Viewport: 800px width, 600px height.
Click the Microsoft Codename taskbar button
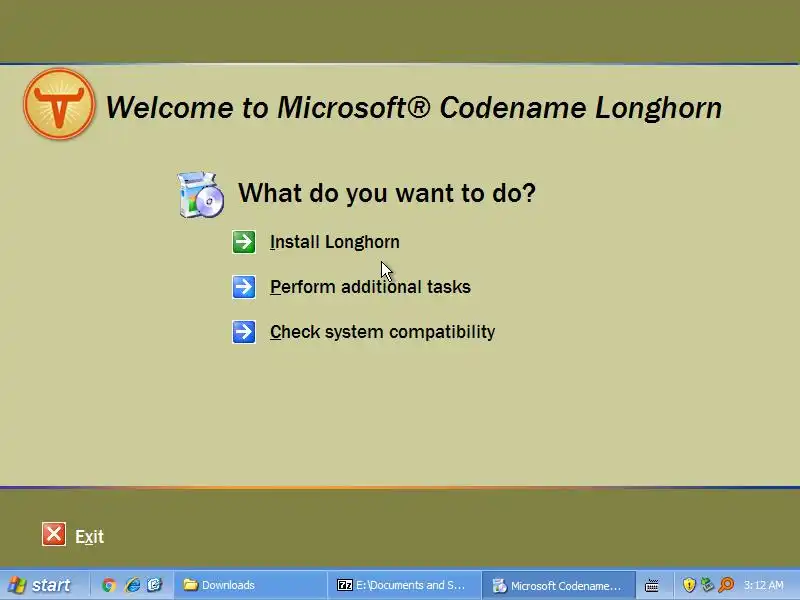[558, 585]
